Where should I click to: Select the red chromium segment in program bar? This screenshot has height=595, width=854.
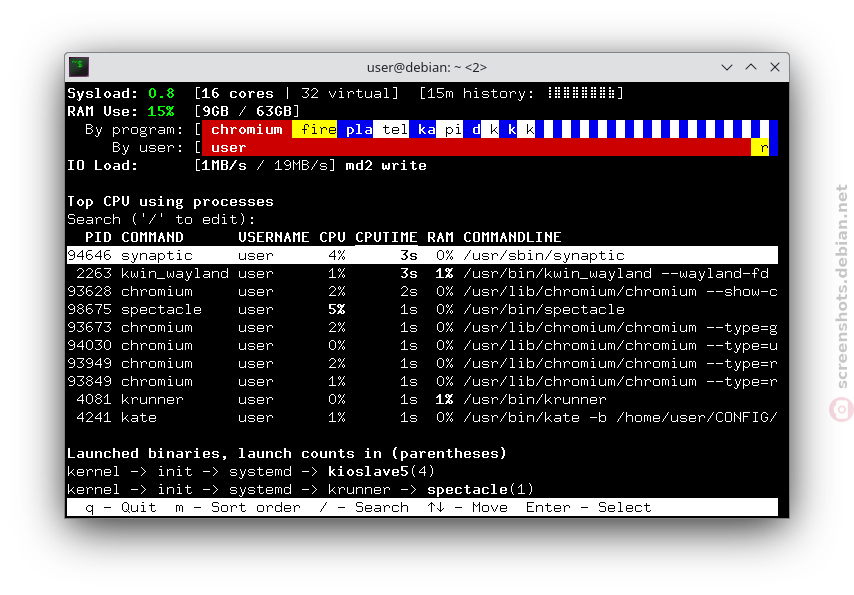(x=247, y=129)
